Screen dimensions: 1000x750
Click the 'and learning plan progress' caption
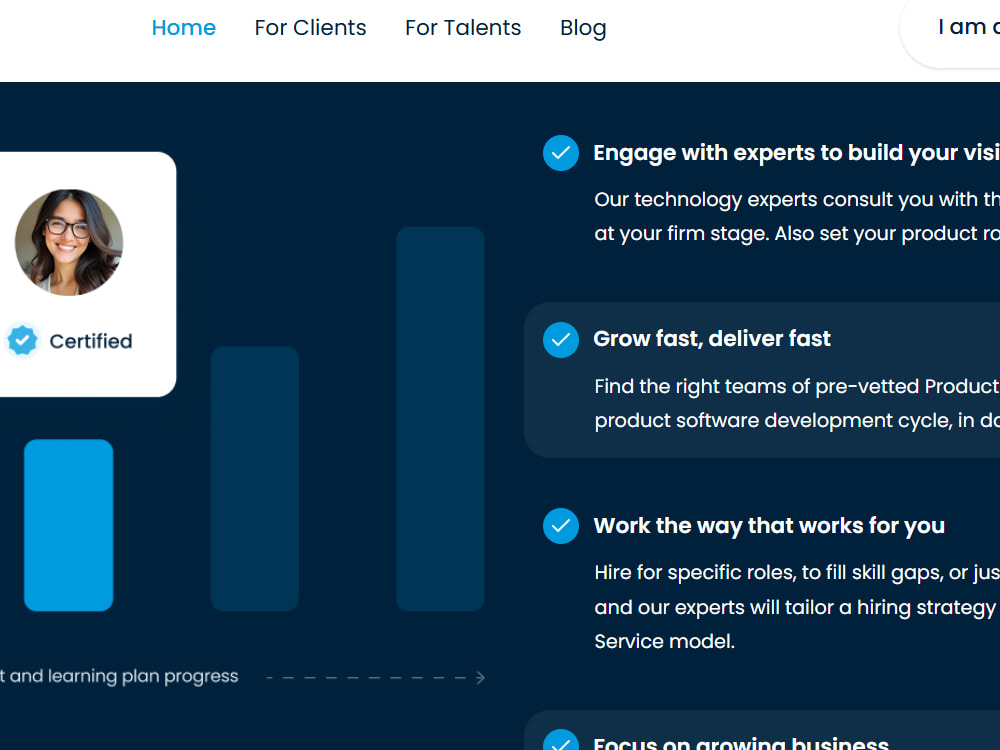pos(119,676)
